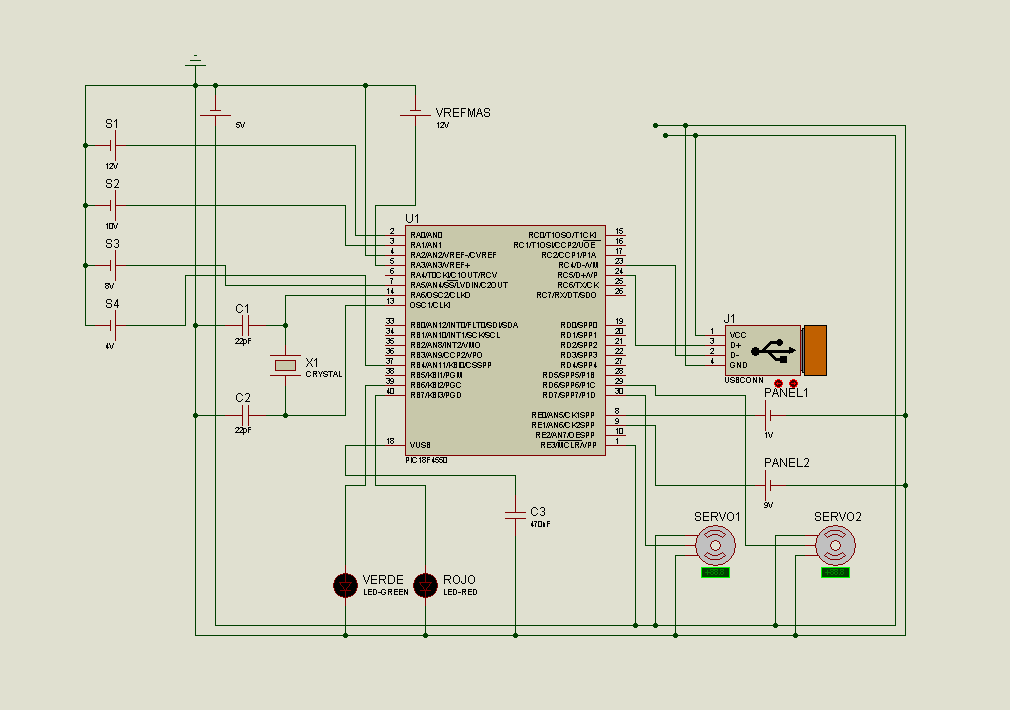Screen dimensions: 1010x710
Task: Click the RC7/RX/DT/SDO pin name
Action: click(x=567, y=295)
